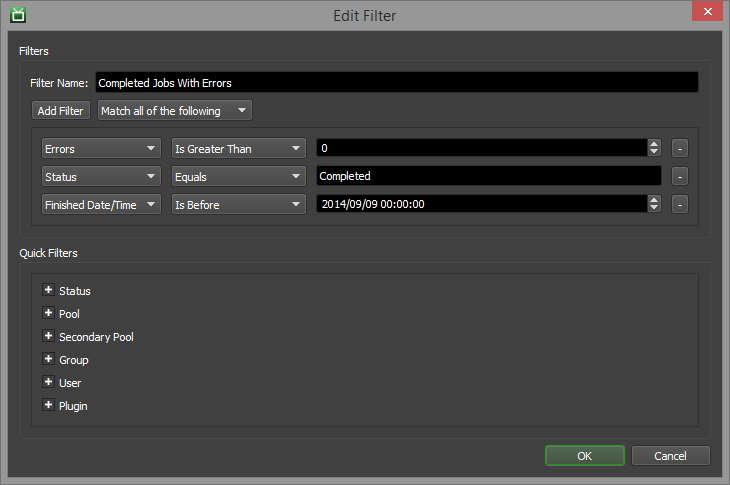
Task: Click the errors value field showing 0
Action: tap(482, 148)
